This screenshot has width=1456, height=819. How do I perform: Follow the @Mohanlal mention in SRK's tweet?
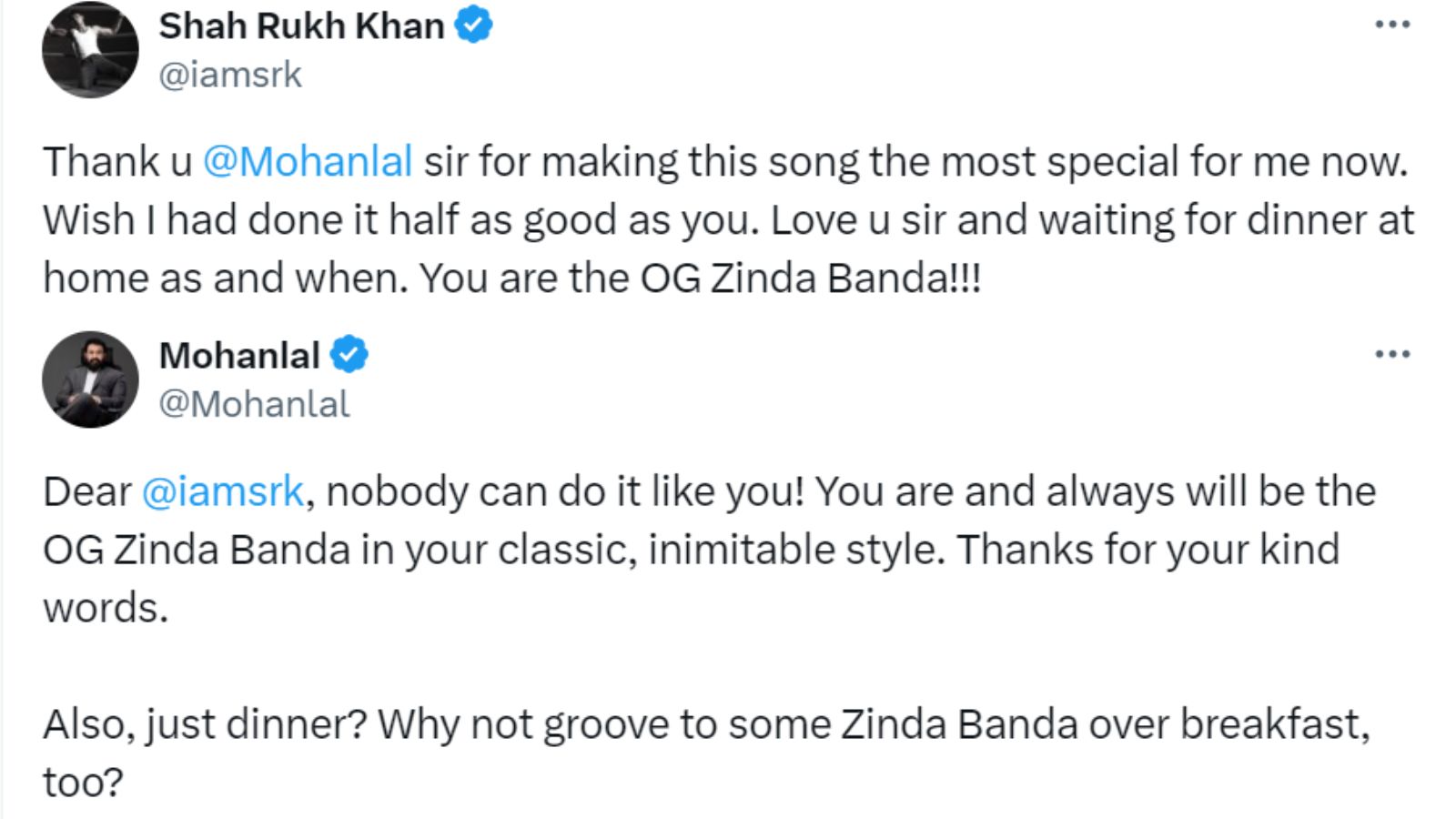click(307, 162)
